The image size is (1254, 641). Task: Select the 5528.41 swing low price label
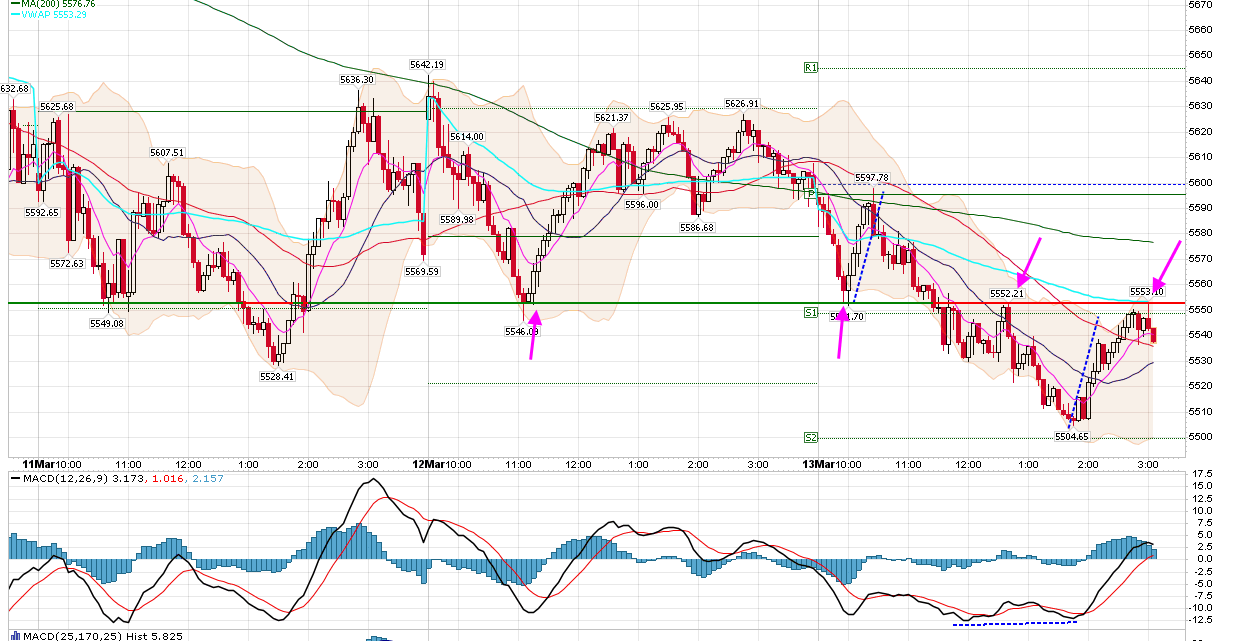click(277, 377)
